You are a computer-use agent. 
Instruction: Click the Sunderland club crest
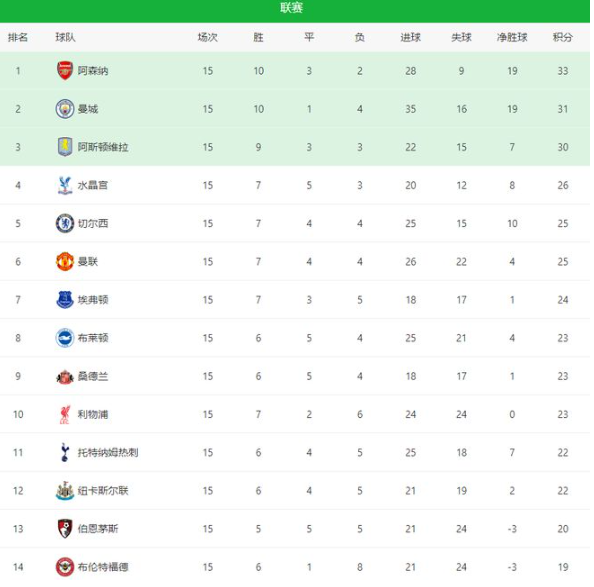[65, 377]
